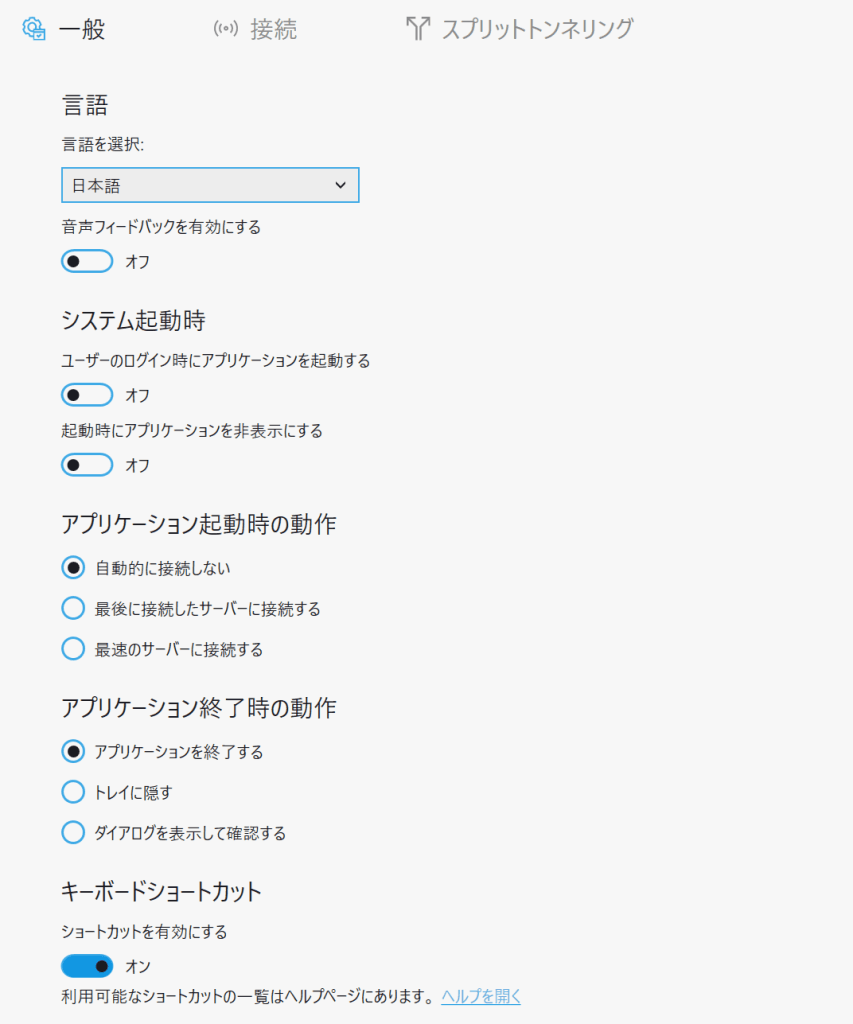853x1024 pixels.
Task: Open the ヘルプを開く link
Action: pyautogui.click(x=481, y=997)
